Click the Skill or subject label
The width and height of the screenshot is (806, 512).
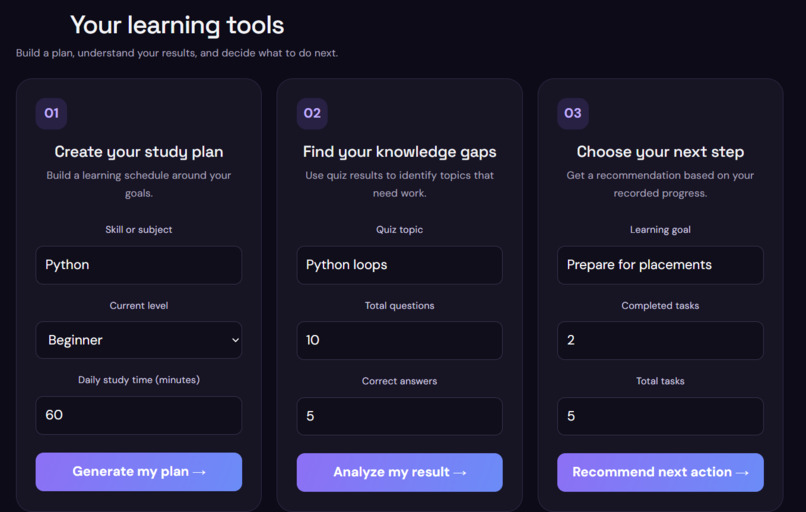click(x=139, y=230)
